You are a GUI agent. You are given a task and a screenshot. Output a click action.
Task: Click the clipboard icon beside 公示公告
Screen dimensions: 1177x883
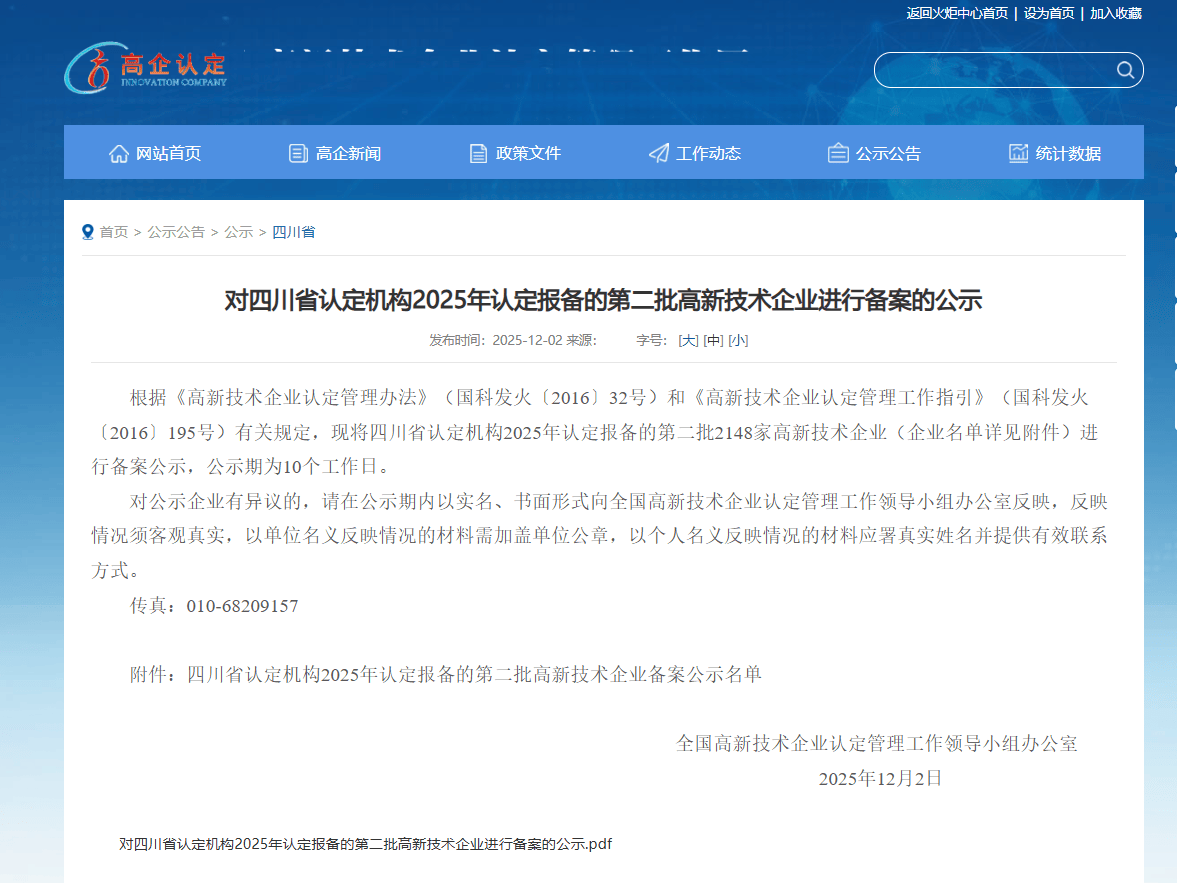(x=838, y=152)
